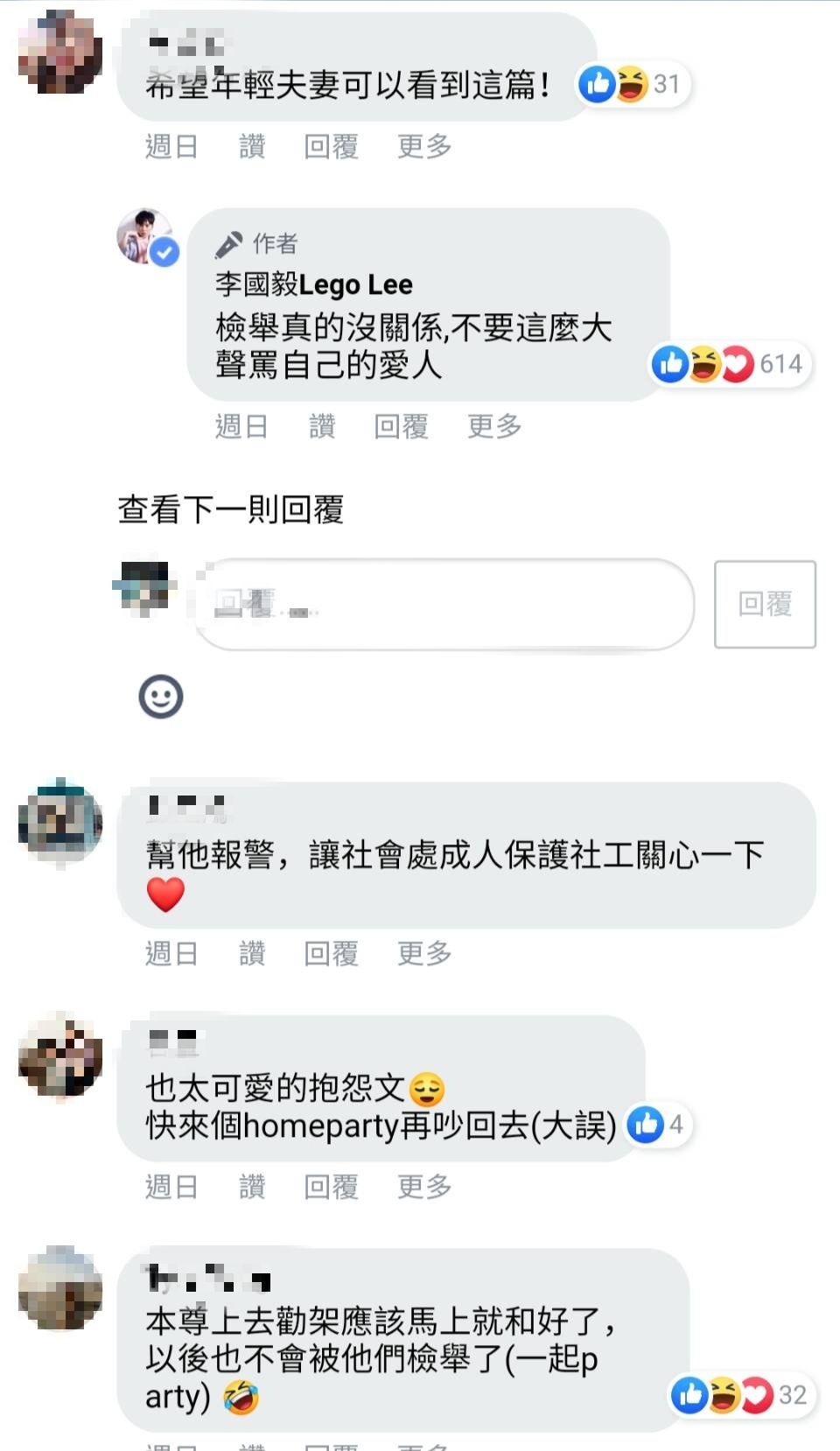
Task: Focus the reply text input field
Action: point(443,604)
